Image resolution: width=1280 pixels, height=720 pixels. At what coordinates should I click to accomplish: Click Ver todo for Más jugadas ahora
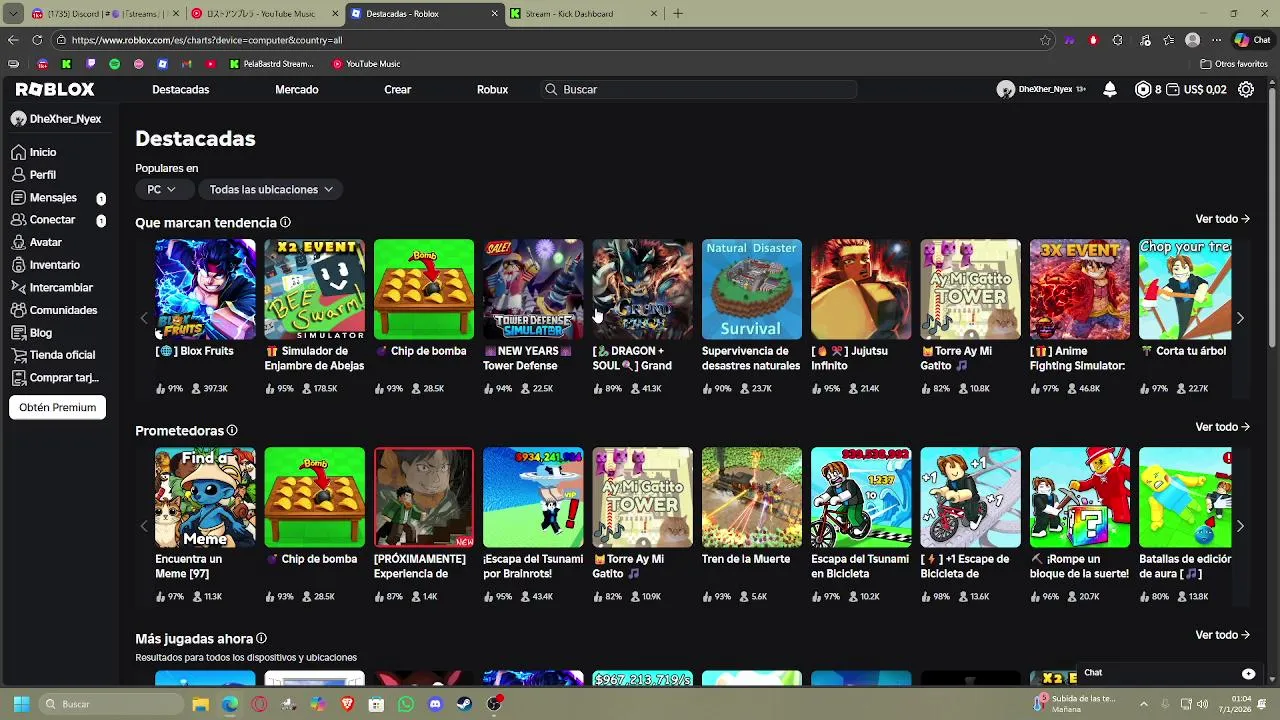pos(1223,635)
